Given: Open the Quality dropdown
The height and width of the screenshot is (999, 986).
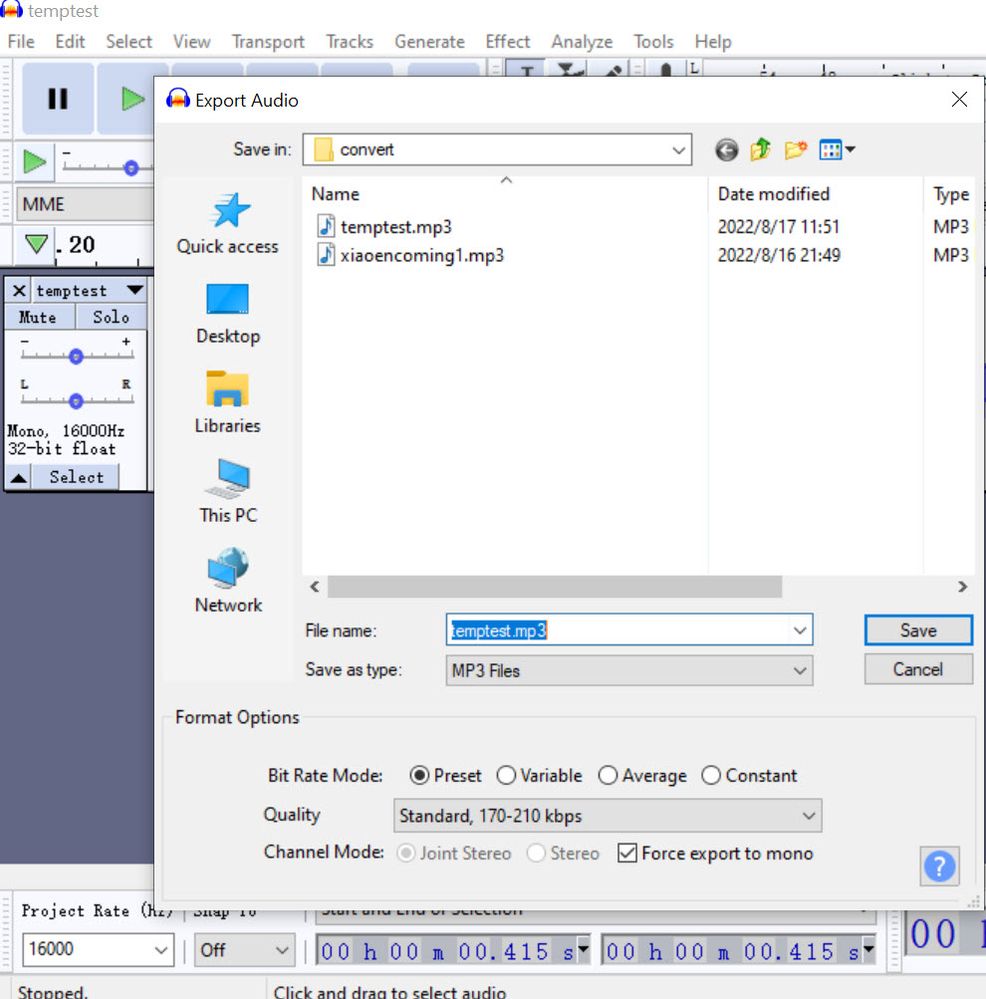Looking at the screenshot, I should pyautogui.click(x=608, y=816).
